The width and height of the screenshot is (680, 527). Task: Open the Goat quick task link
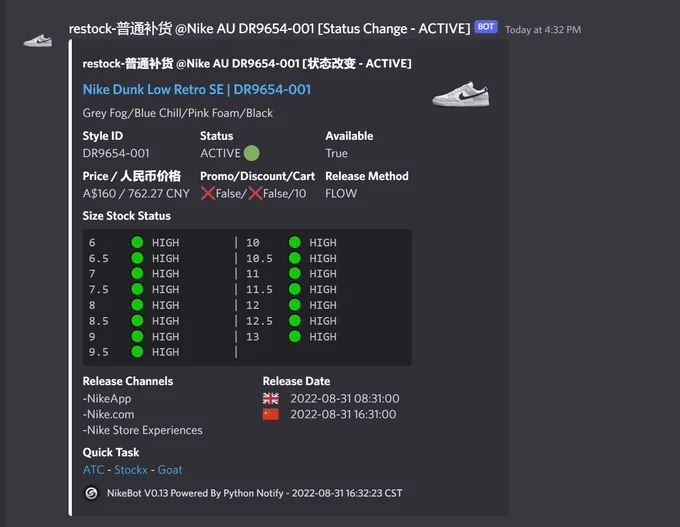(x=170, y=470)
